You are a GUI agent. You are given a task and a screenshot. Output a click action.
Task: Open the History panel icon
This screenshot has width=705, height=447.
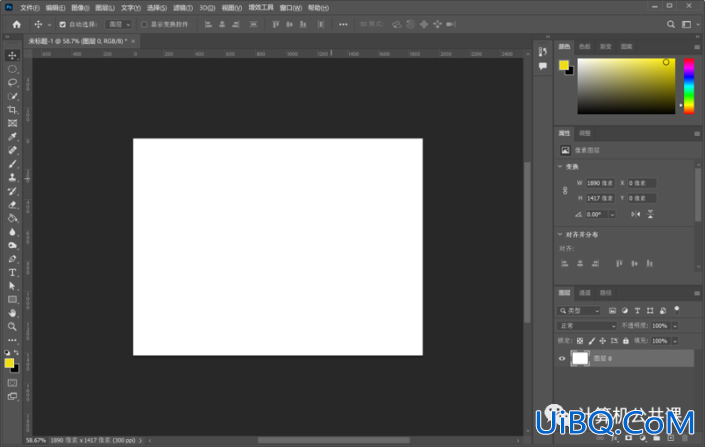tap(543, 52)
